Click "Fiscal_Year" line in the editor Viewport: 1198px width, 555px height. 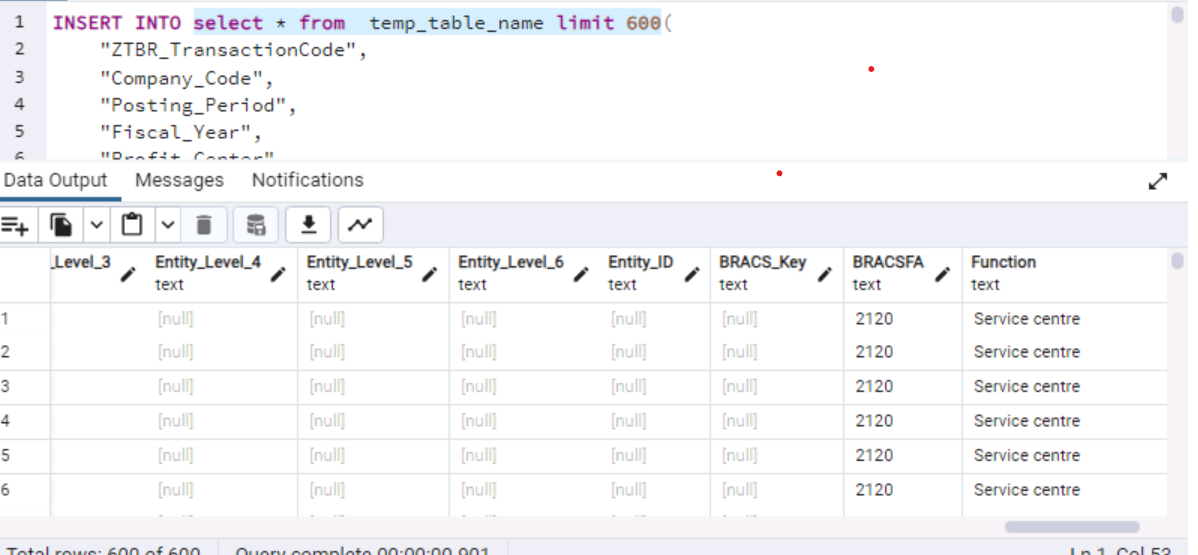pos(181,133)
